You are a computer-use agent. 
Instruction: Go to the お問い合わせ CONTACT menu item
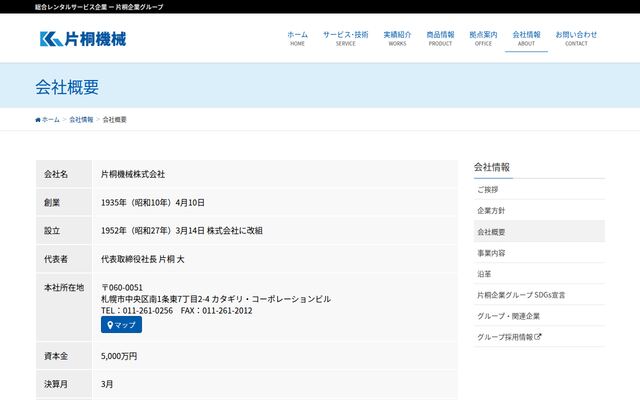click(x=576, y=38)
